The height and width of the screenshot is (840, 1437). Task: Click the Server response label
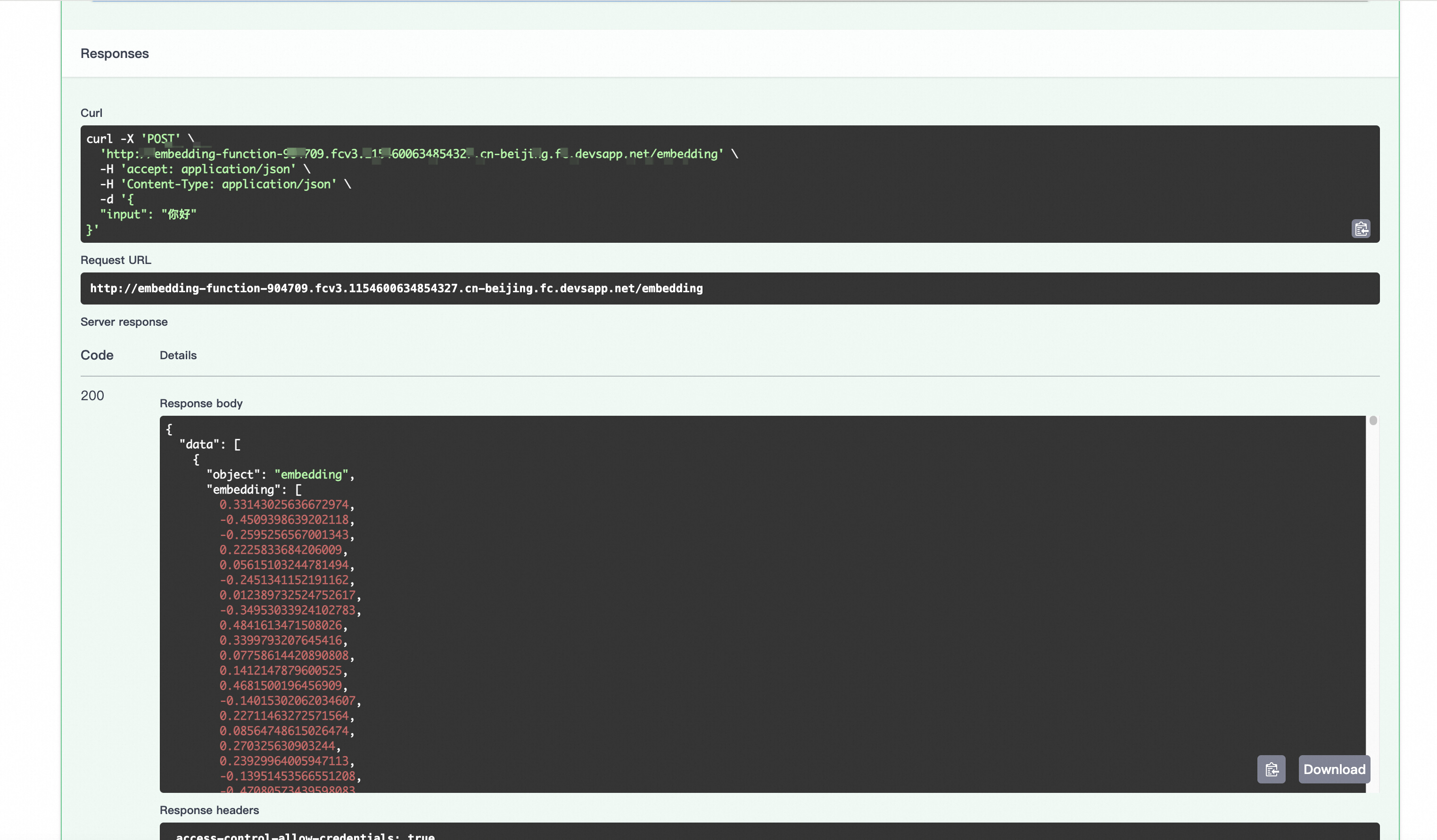[124, 322]
